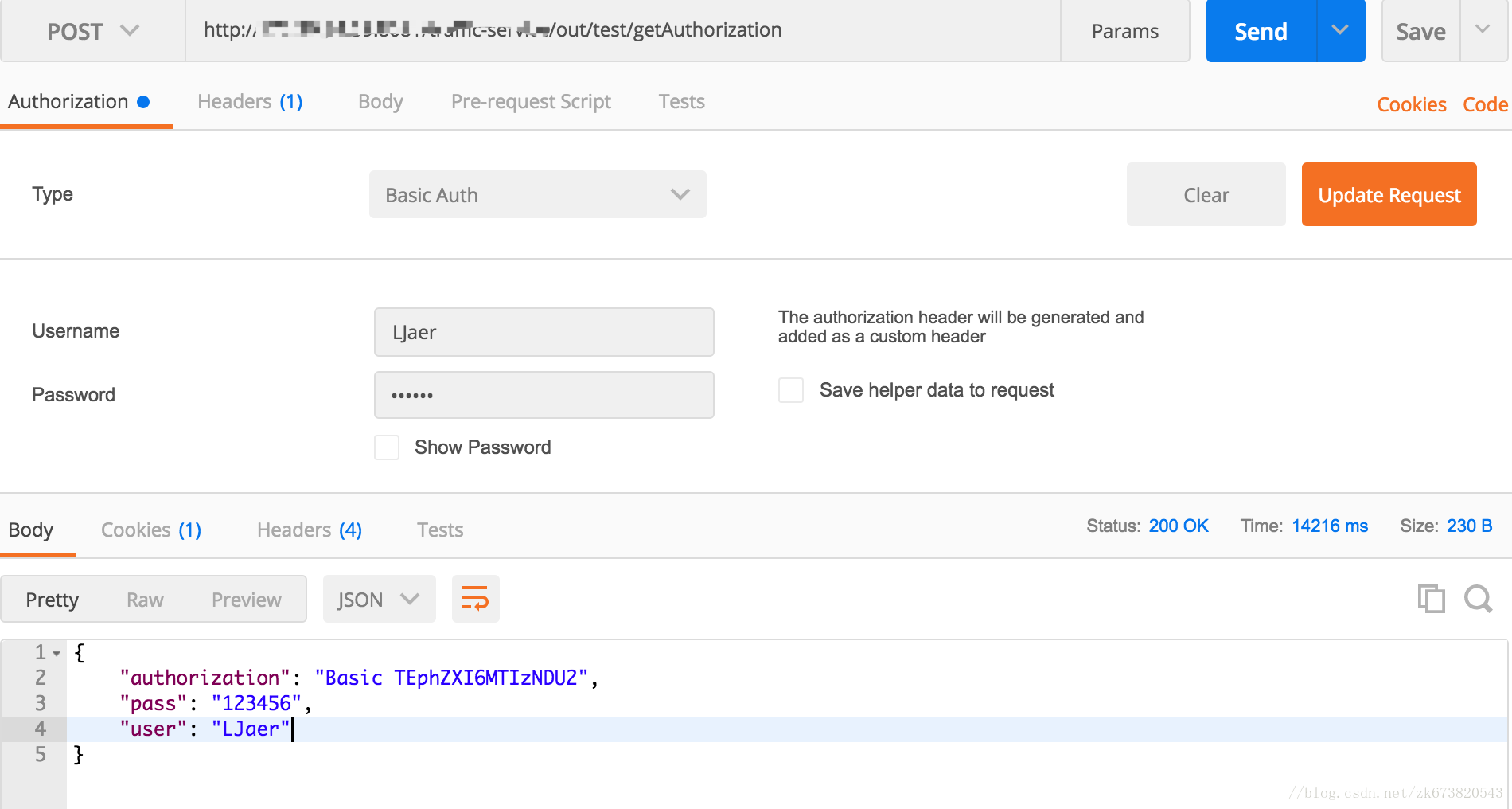Click the Clear button
Screen dimensions: 1512x809
point(1206,194)
